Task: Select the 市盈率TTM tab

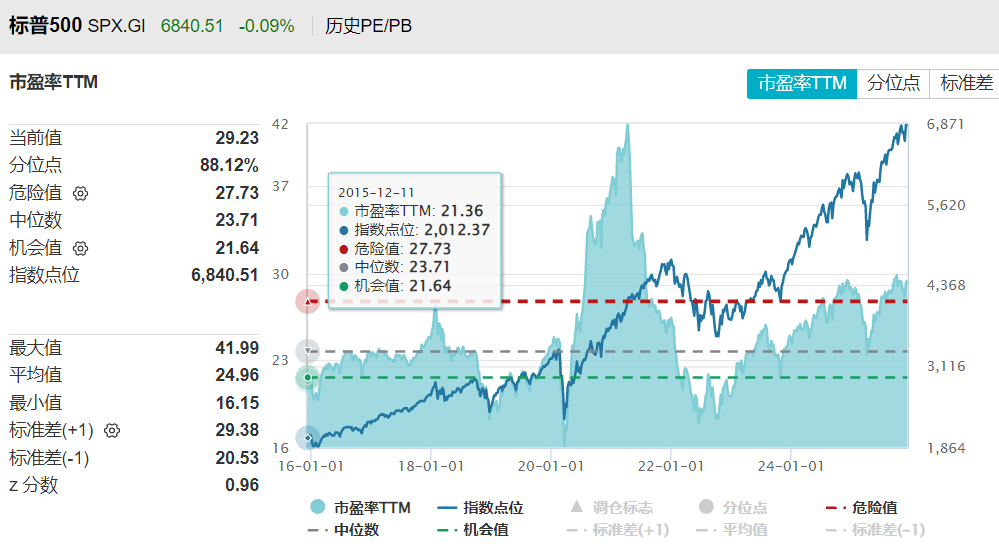Action: pyautogui.click(x=802, y=83)
